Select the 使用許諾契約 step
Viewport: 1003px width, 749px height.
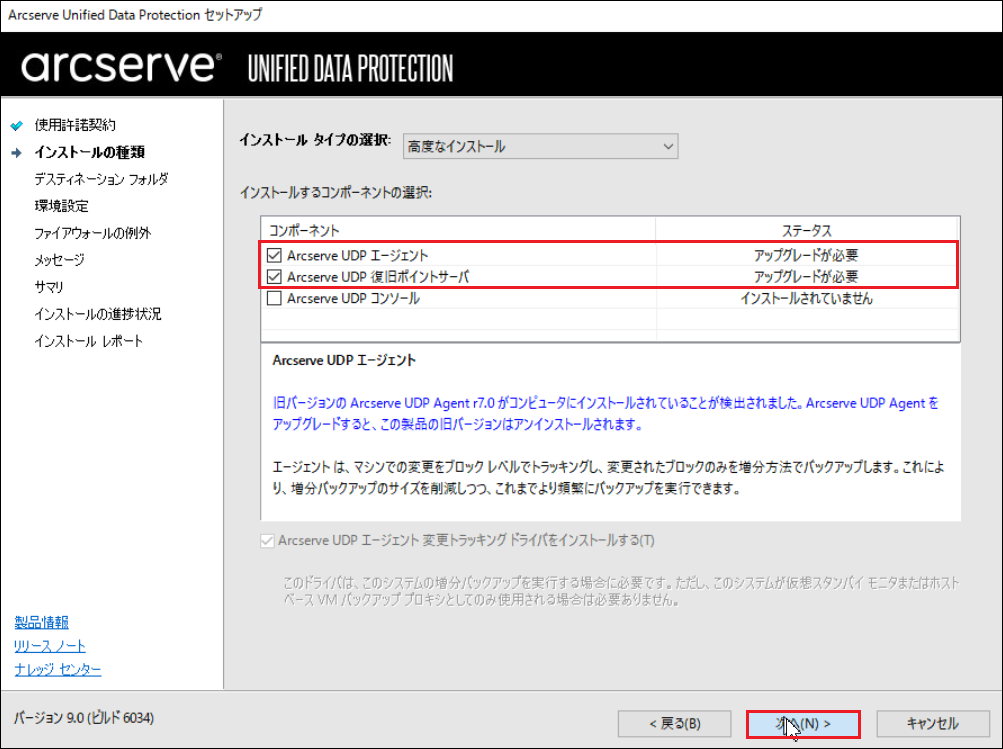(x=75, y=125)
